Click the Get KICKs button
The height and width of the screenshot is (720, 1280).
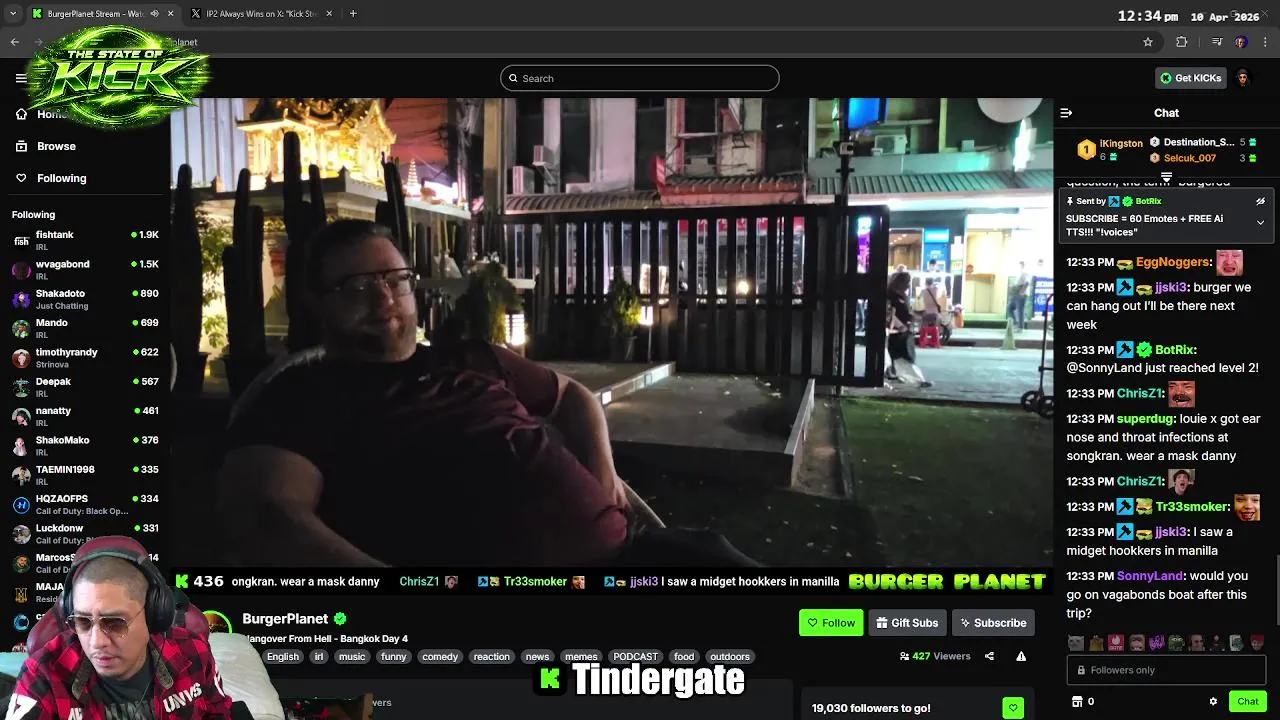(1190, 78)
